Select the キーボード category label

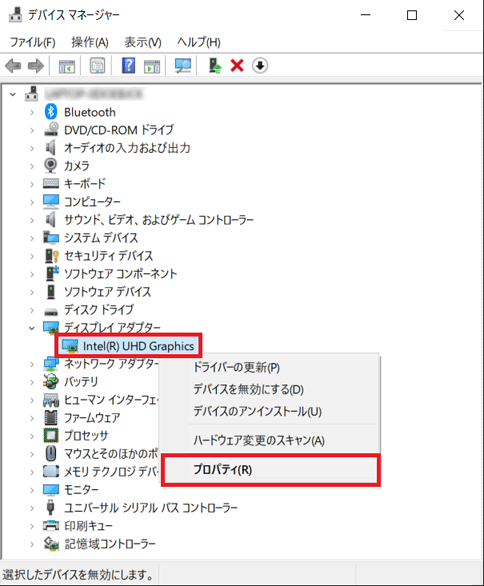pyautogui.click(x=85, y=184)
